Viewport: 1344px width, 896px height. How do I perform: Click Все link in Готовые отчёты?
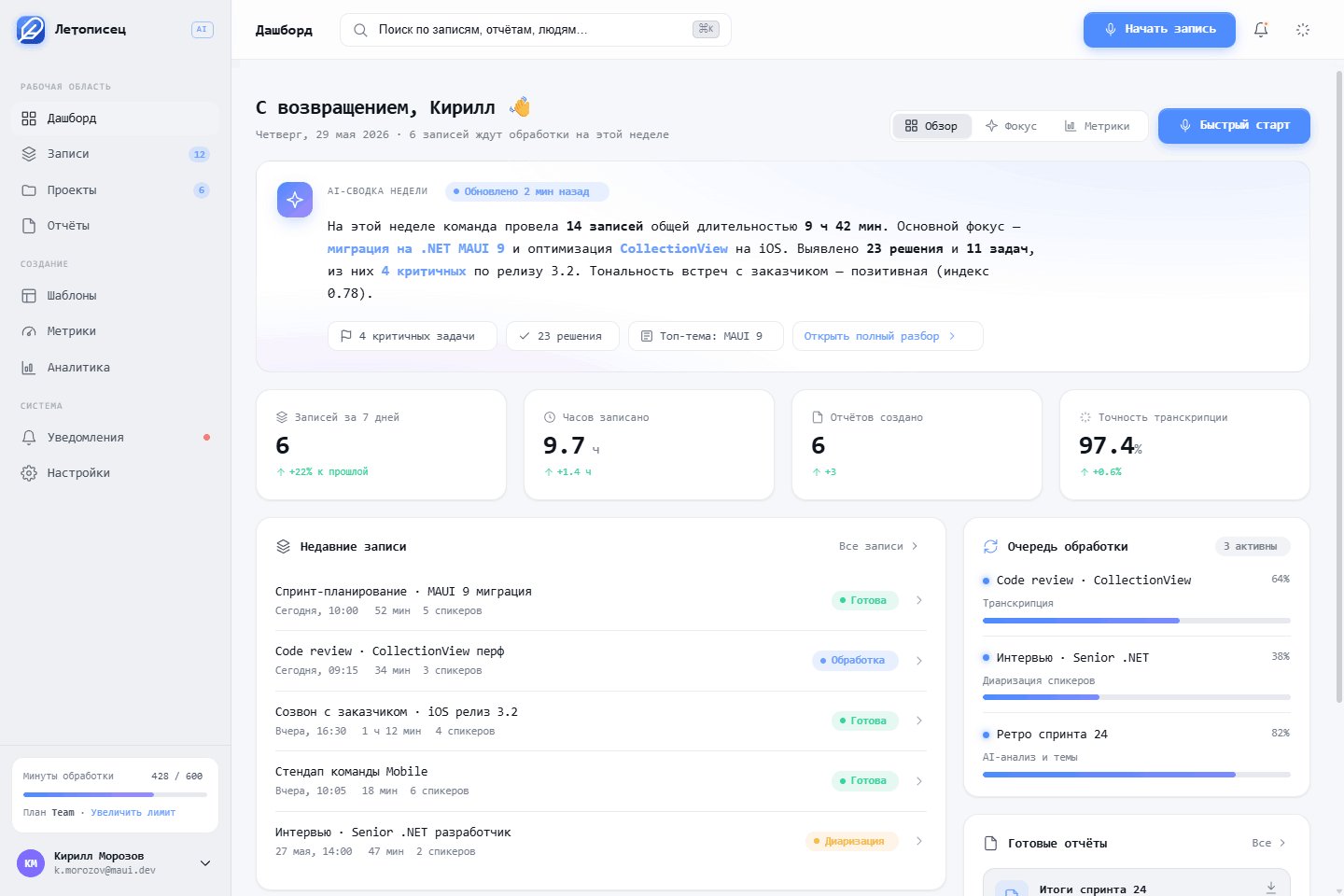(x=1269, y=844)
